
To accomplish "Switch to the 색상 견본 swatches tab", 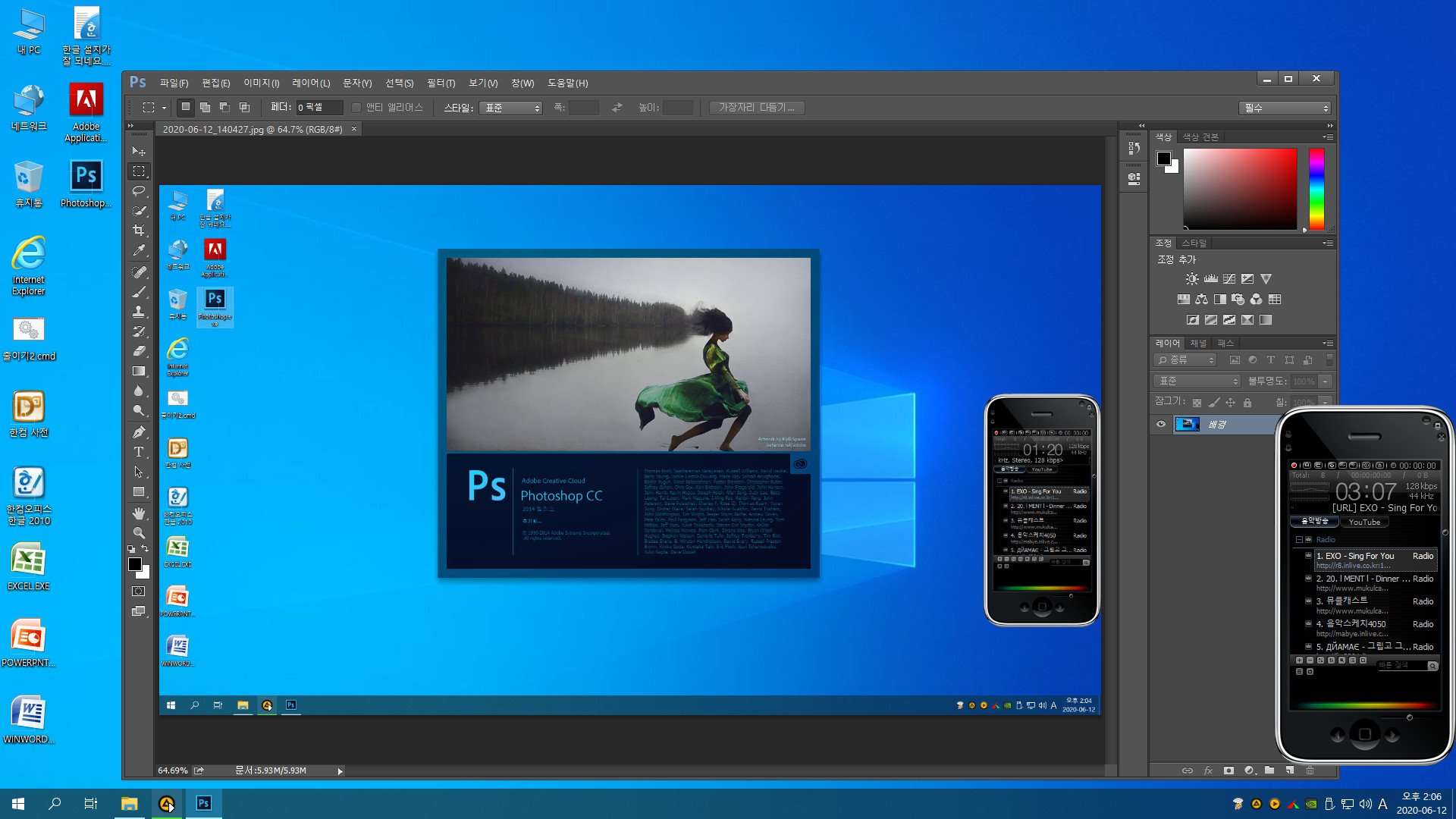I will click(1200, 137).
